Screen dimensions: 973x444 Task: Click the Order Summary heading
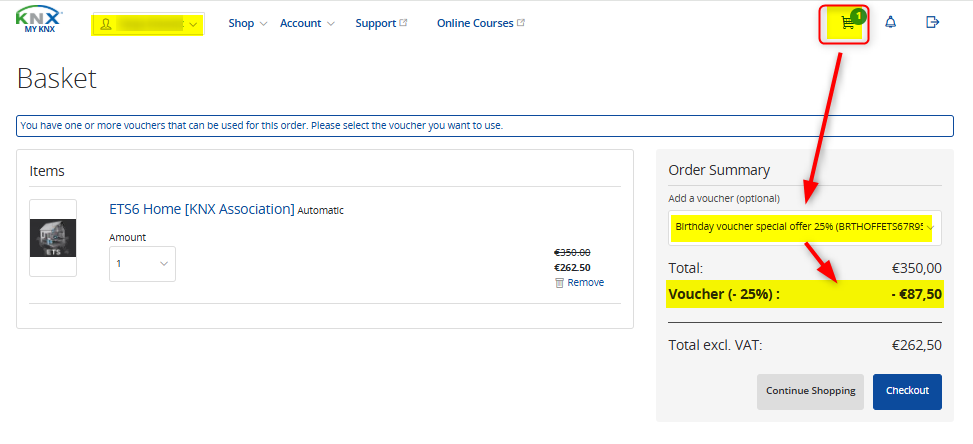[x=719, y=171]
